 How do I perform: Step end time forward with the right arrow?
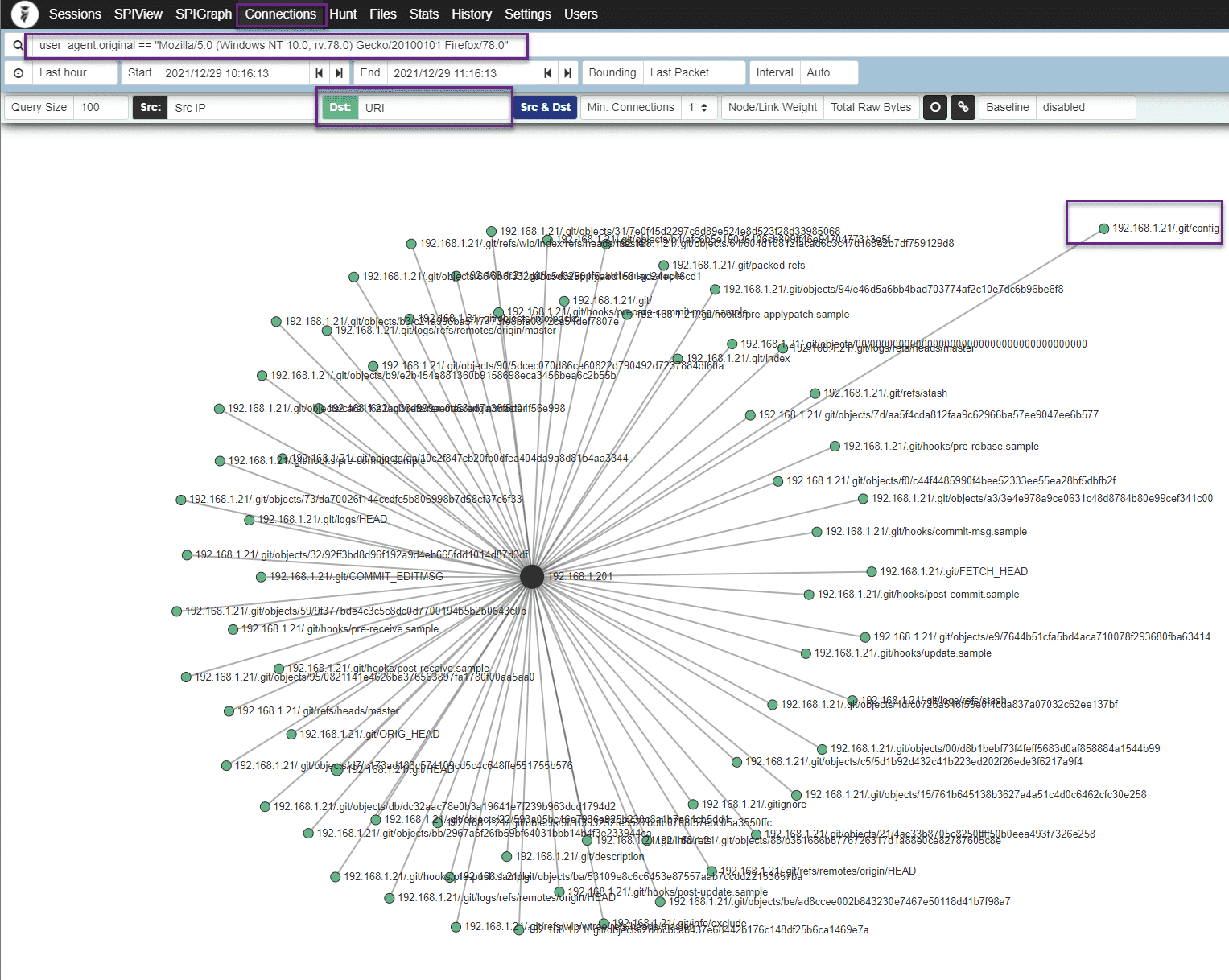568,72
